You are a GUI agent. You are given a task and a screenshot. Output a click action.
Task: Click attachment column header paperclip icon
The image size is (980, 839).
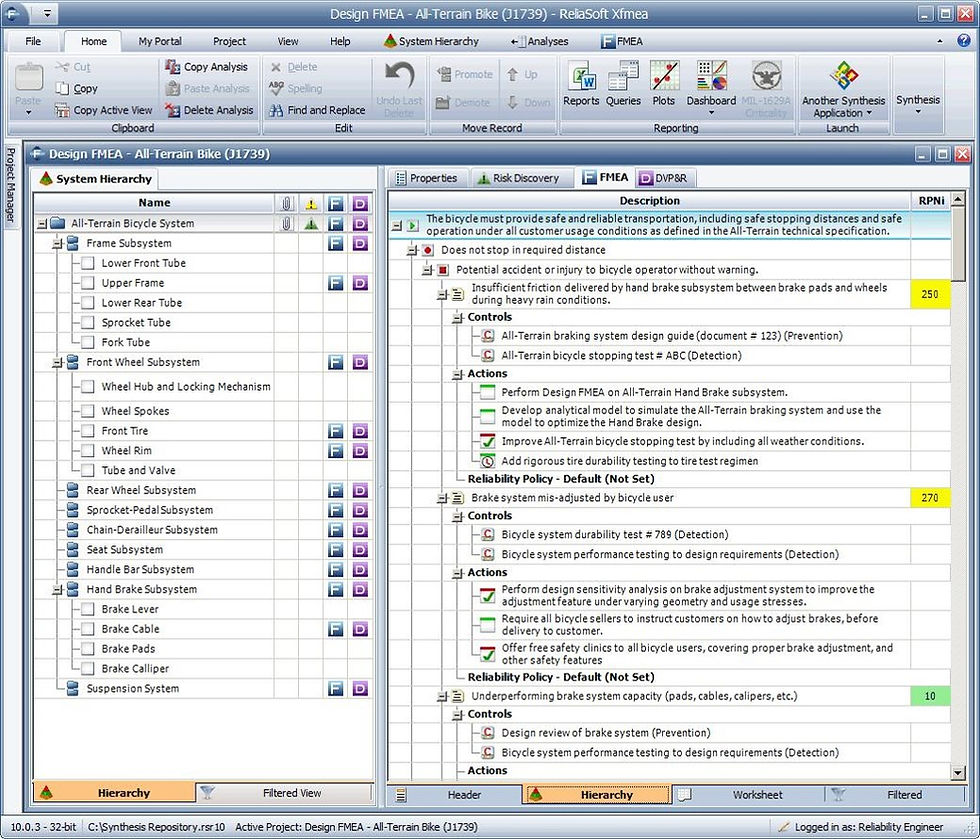tap(286, 203)
